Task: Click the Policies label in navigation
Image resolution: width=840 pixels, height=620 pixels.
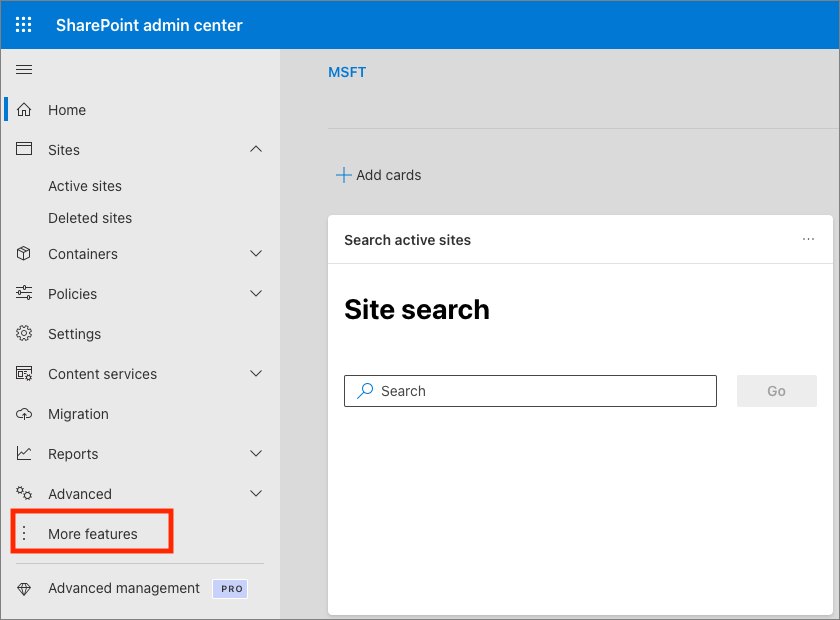Action: [x=72, y=294]
